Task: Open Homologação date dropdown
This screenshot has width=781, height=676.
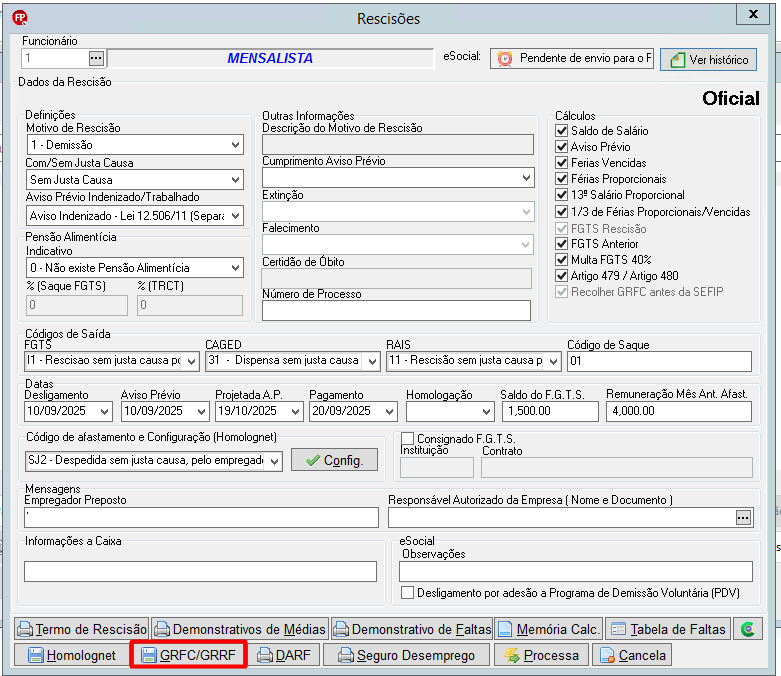Action: pyautogui.click(x=487, y=411)
